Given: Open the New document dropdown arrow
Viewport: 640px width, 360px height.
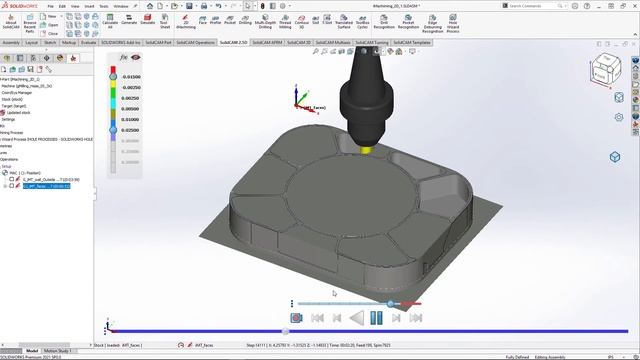Looking at the screenshot, I should pos(166,6).
